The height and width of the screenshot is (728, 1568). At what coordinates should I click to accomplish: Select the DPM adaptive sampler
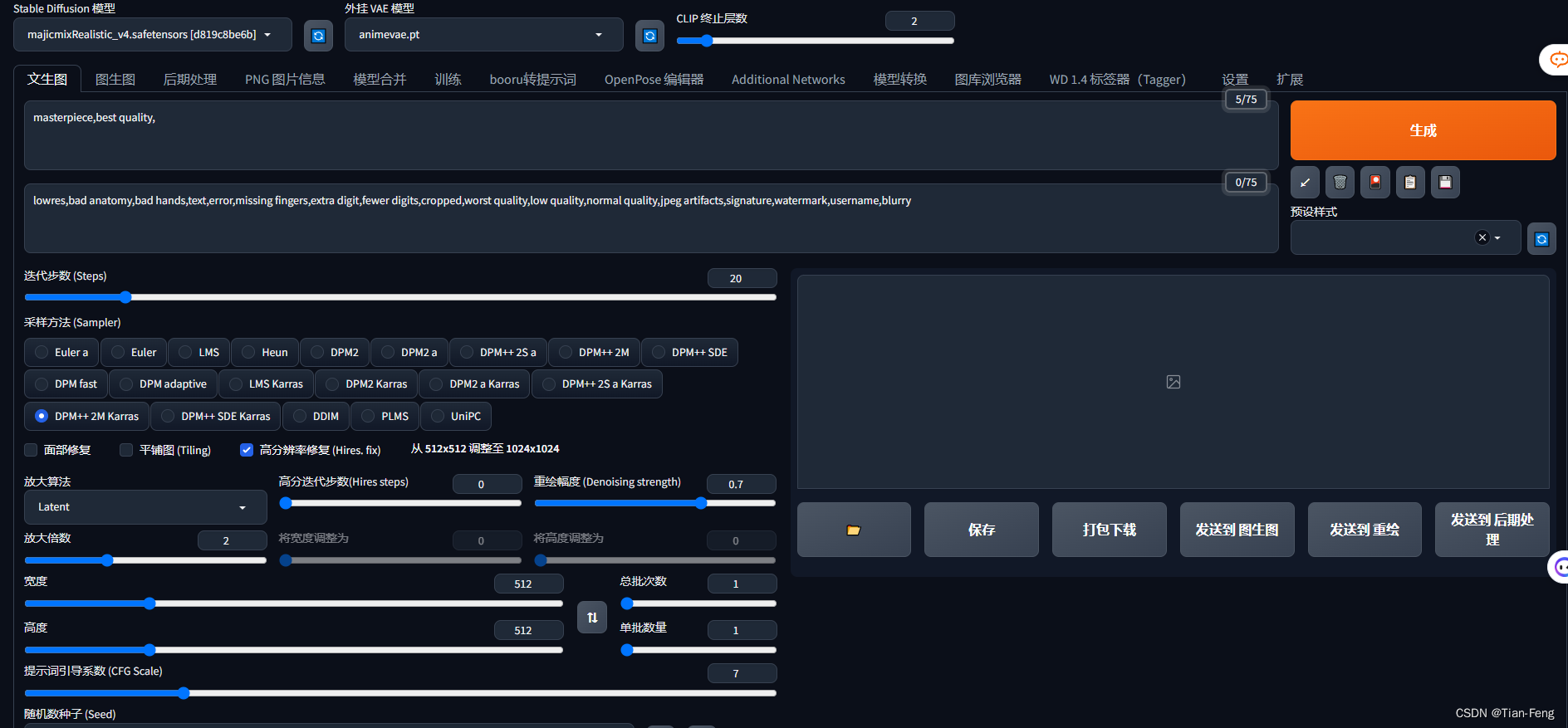164,384
